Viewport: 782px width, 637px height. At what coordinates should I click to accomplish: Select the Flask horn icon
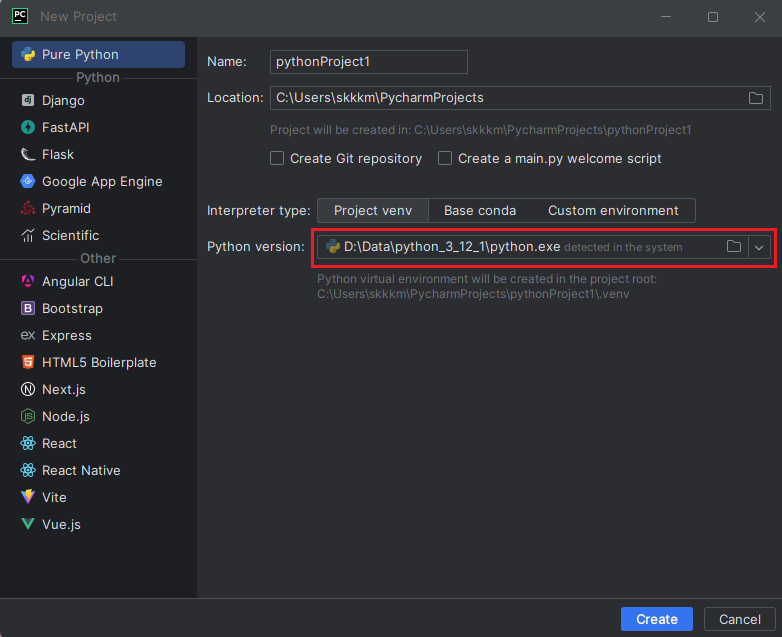[x=28, y=154]
